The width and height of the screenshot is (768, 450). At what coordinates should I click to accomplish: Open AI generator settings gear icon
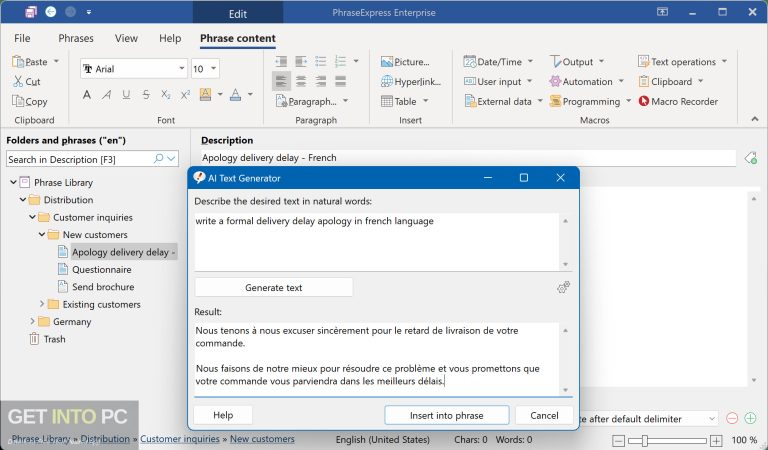[564, 288]
